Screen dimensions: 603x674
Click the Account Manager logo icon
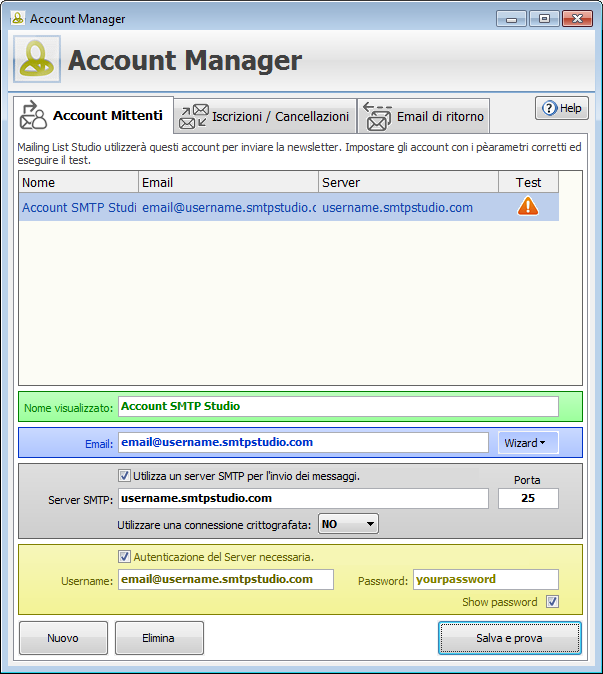37,60
